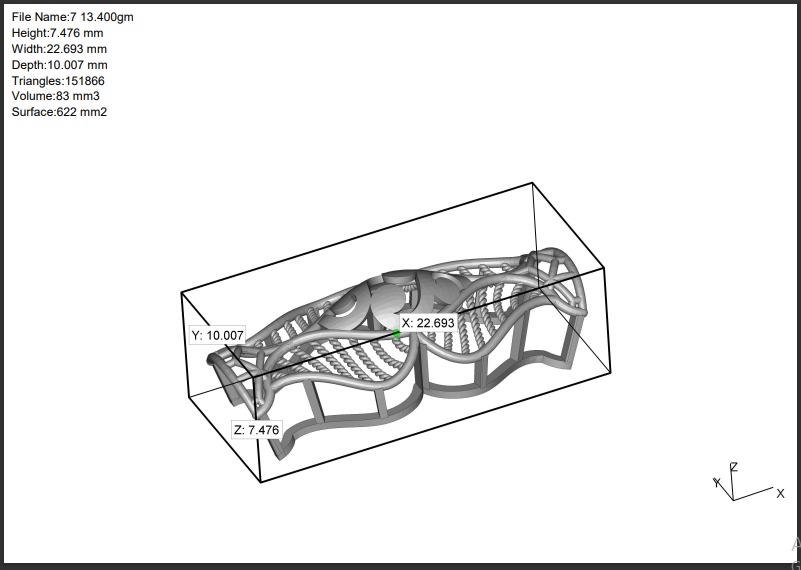Click the Depth:10.007 mm info line

59,65
